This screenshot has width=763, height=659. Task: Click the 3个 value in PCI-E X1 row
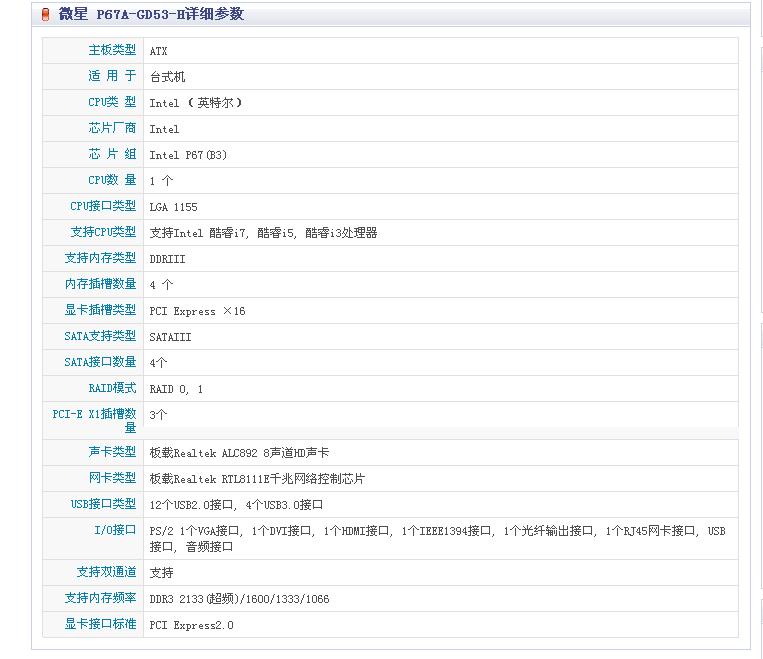(x=158, y=415)
